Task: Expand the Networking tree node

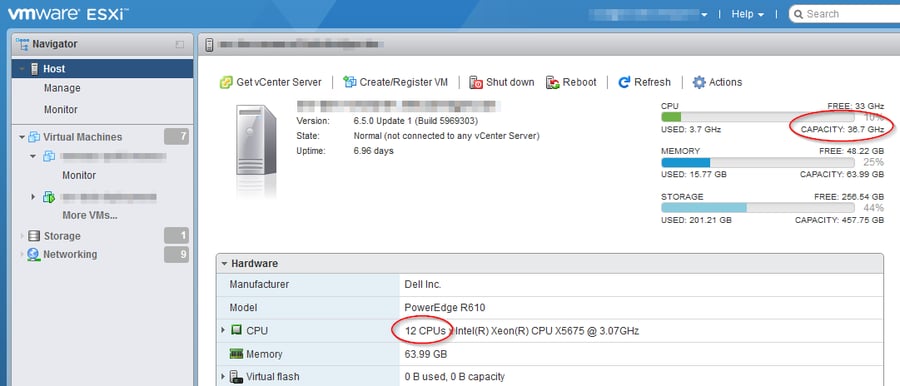Action: click(22, 254)
